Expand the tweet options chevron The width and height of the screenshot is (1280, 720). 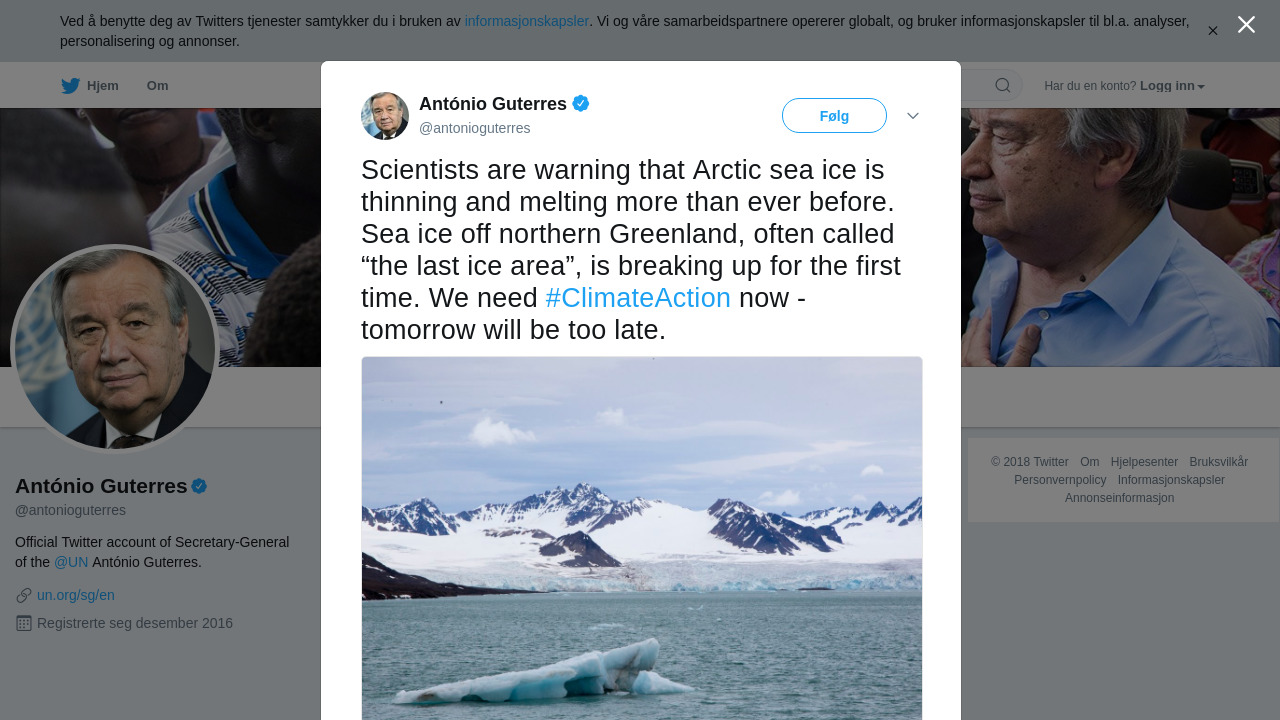[x=913, y=116]
